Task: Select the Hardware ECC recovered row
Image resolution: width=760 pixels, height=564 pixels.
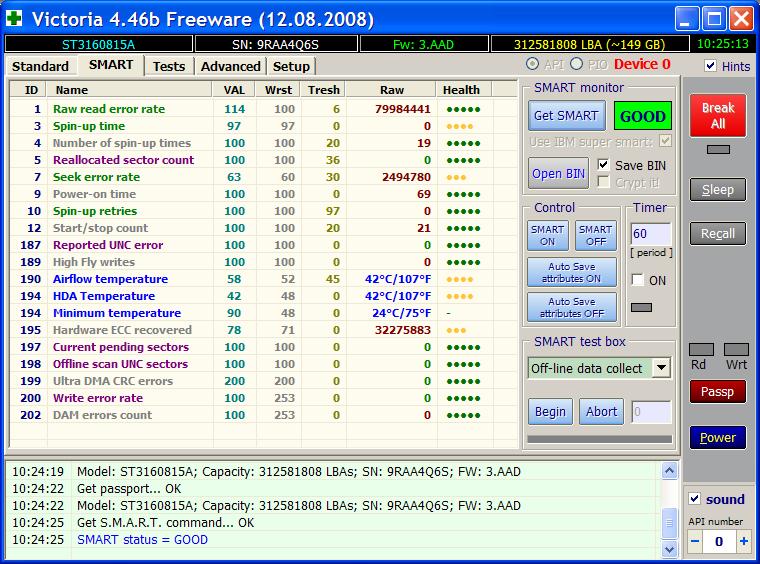Action: 263,330
